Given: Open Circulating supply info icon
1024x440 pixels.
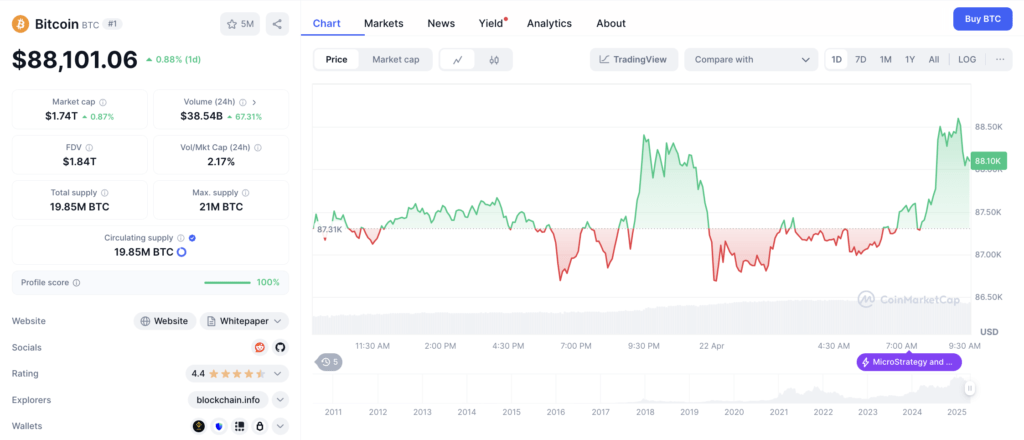Looking at the screenshot, I should [x=181, y=238].
